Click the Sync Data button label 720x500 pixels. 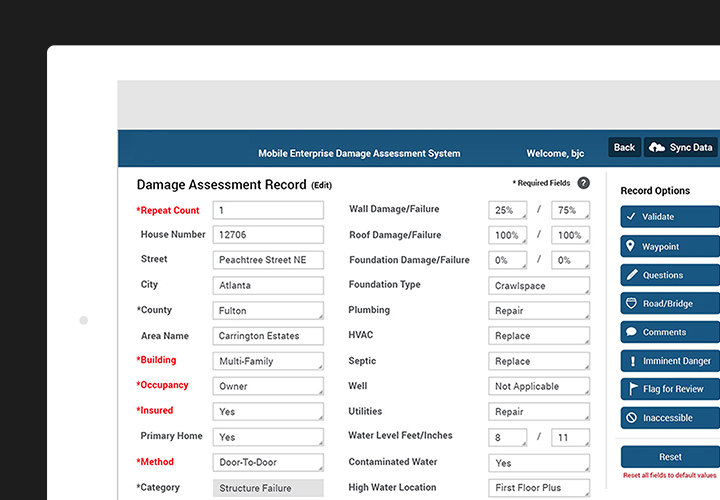click(x=691, y=147)
